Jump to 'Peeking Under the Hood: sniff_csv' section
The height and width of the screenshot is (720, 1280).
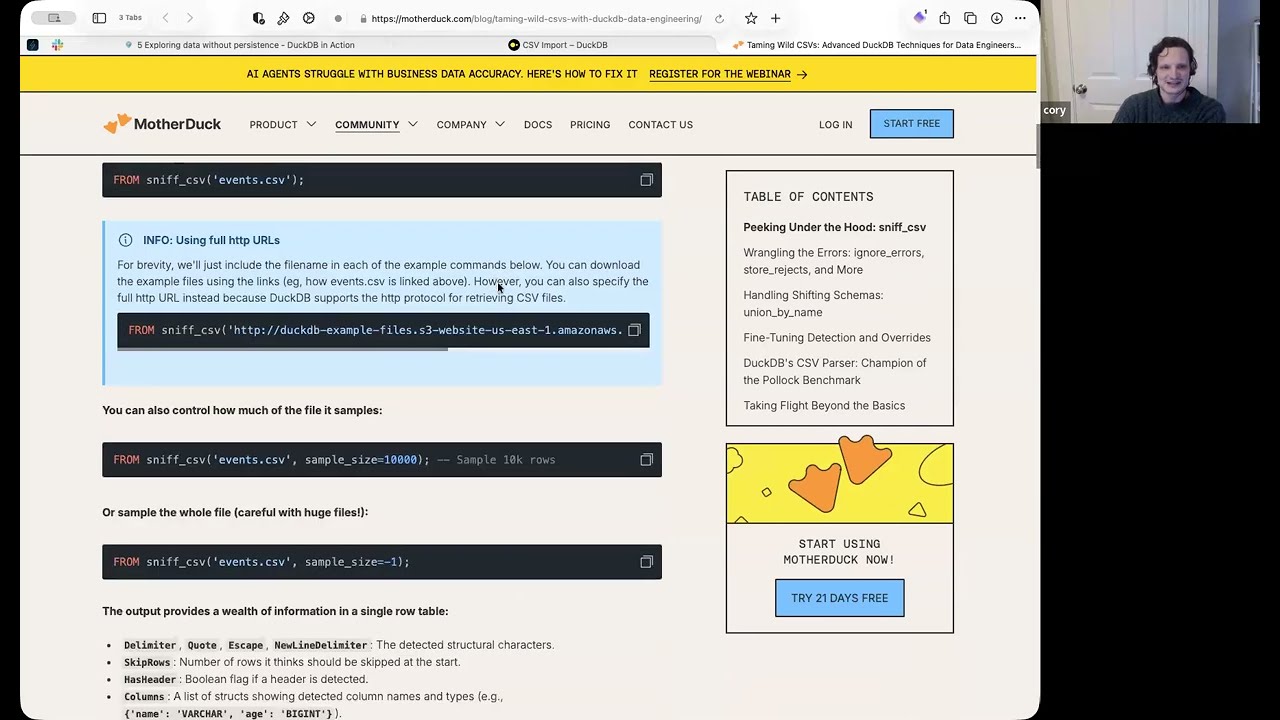834,227
